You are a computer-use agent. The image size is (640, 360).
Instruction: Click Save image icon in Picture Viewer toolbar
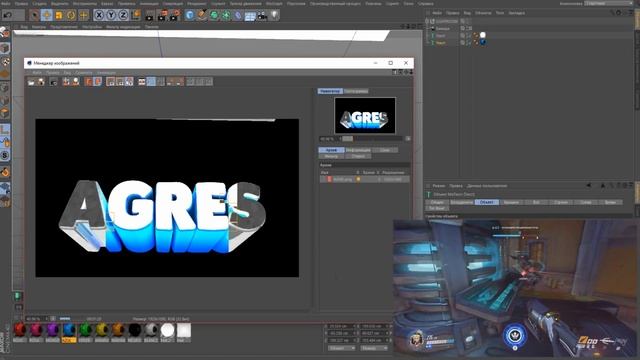41,82
